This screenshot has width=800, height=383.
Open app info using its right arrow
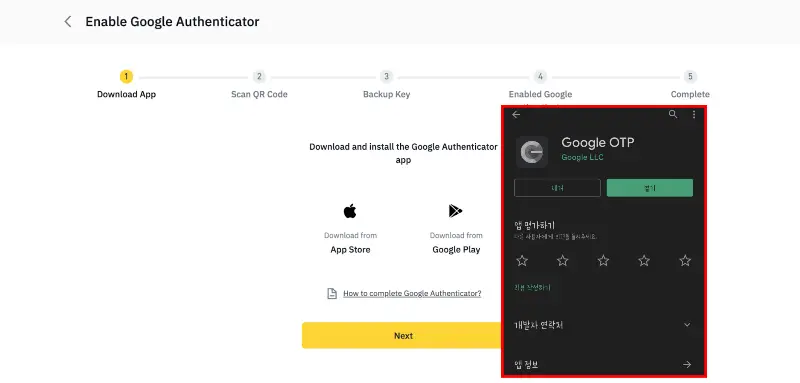[x=687, y=364]
